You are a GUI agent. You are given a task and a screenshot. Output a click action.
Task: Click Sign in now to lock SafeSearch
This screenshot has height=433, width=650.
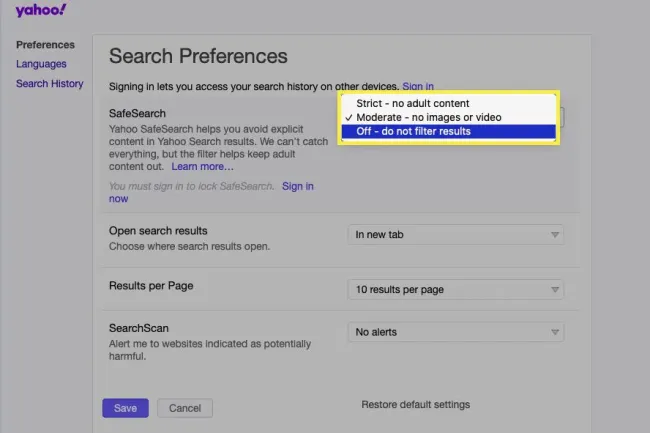click(297, 186)
